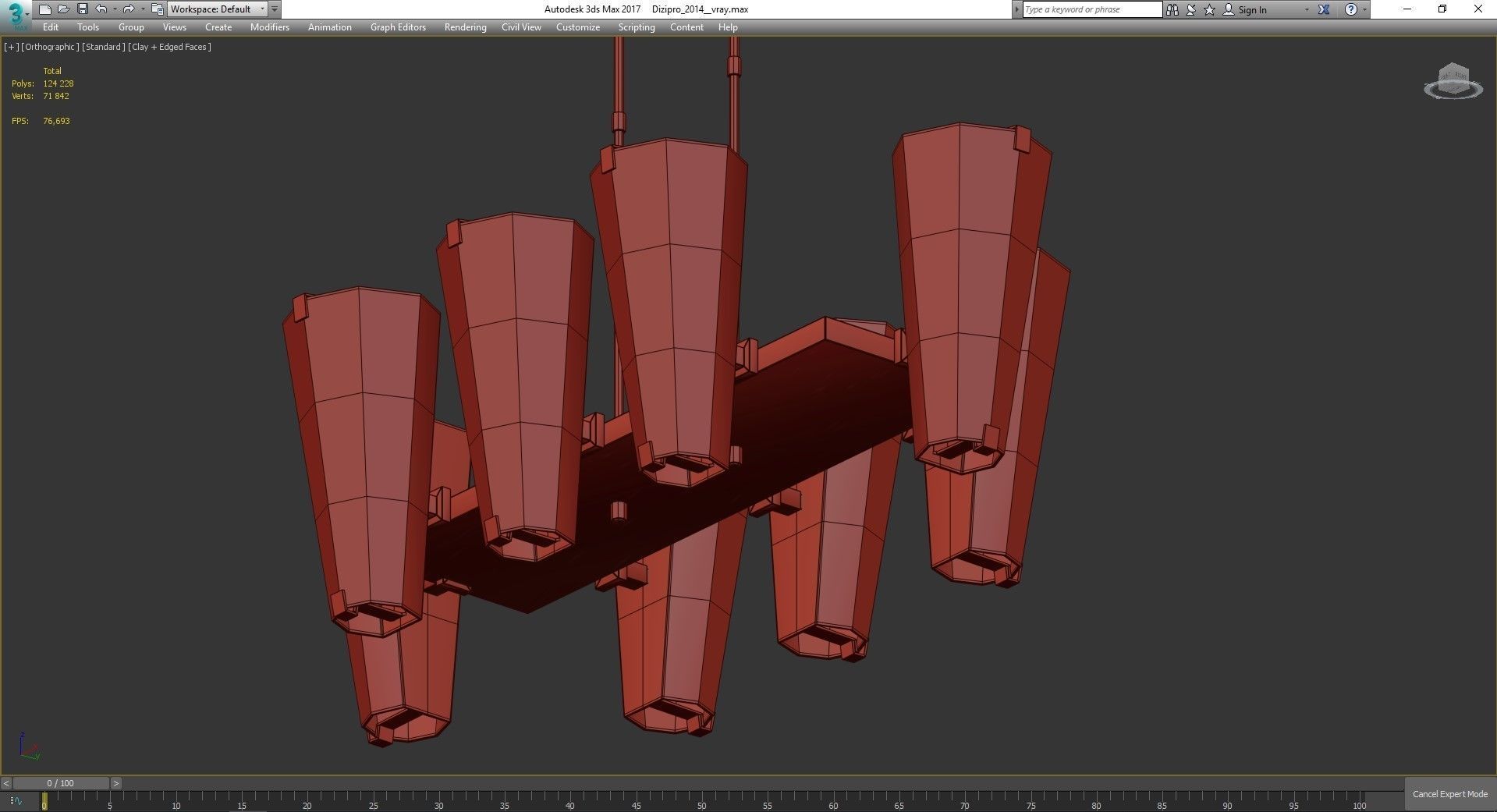
Task: Click the ViewCube navigation widget
Action: click(1453, 82)
